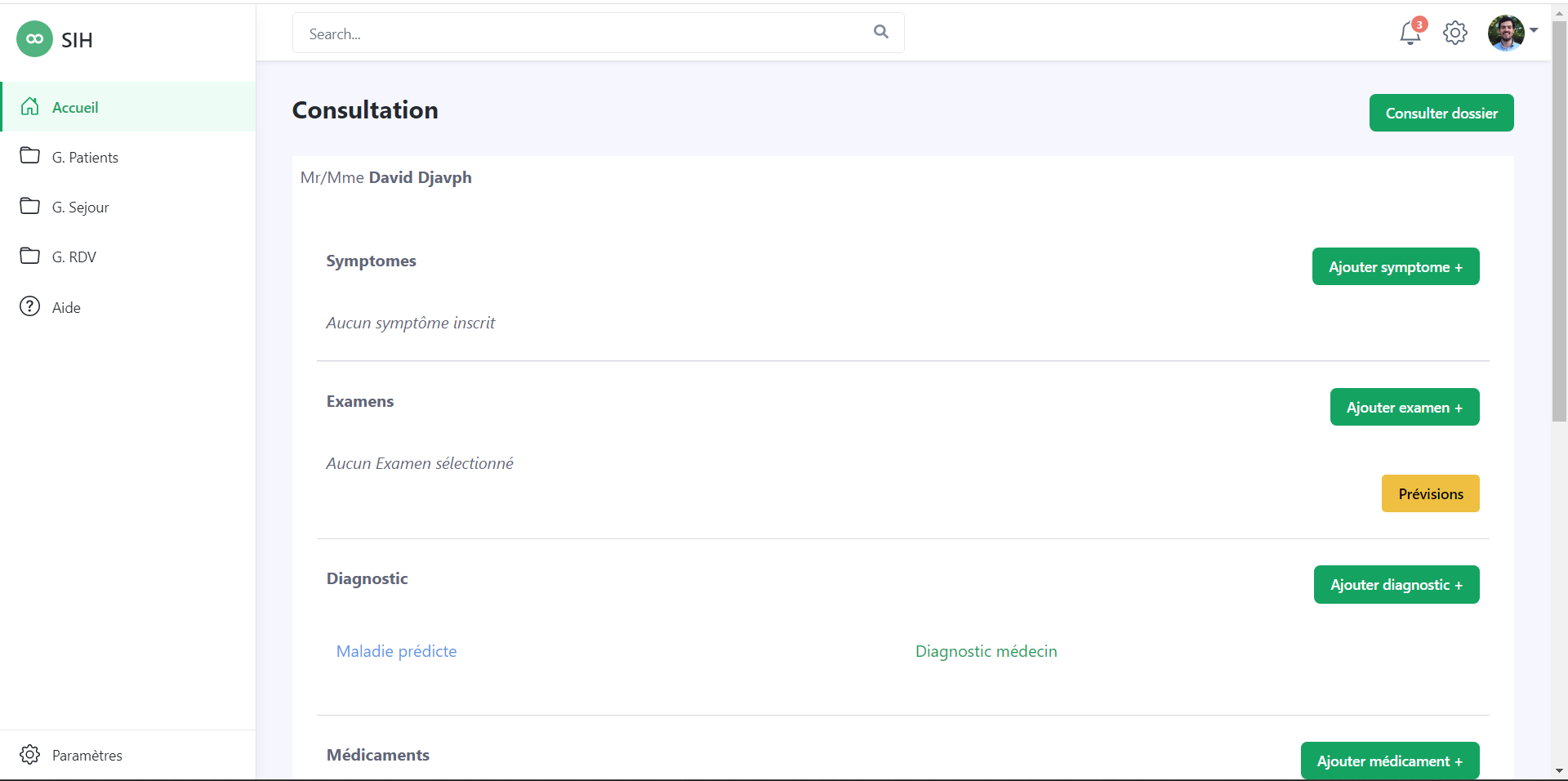Open settings gear icon in top bar
This screenshot has width=1568, height=781.
click(x=1454, y=33)
